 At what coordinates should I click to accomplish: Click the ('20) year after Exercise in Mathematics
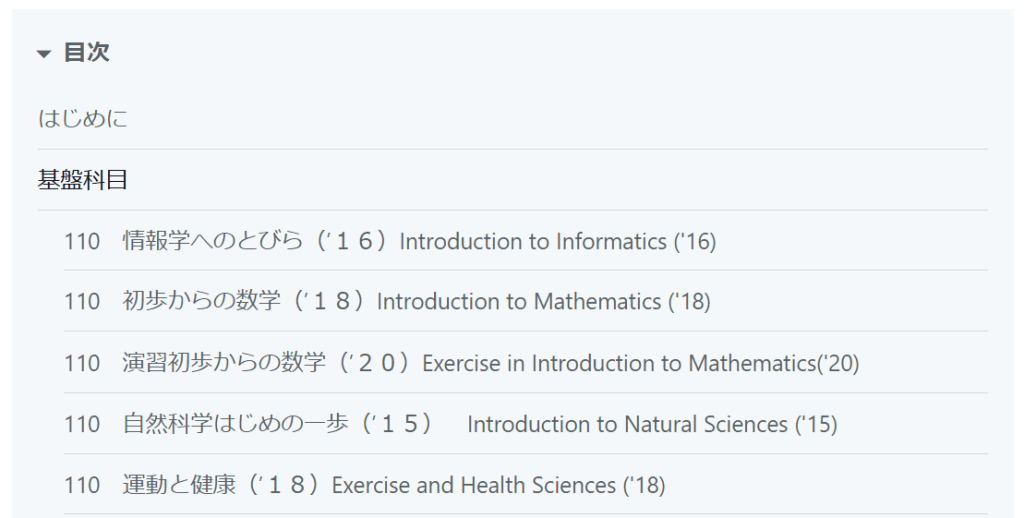[838, 363]
